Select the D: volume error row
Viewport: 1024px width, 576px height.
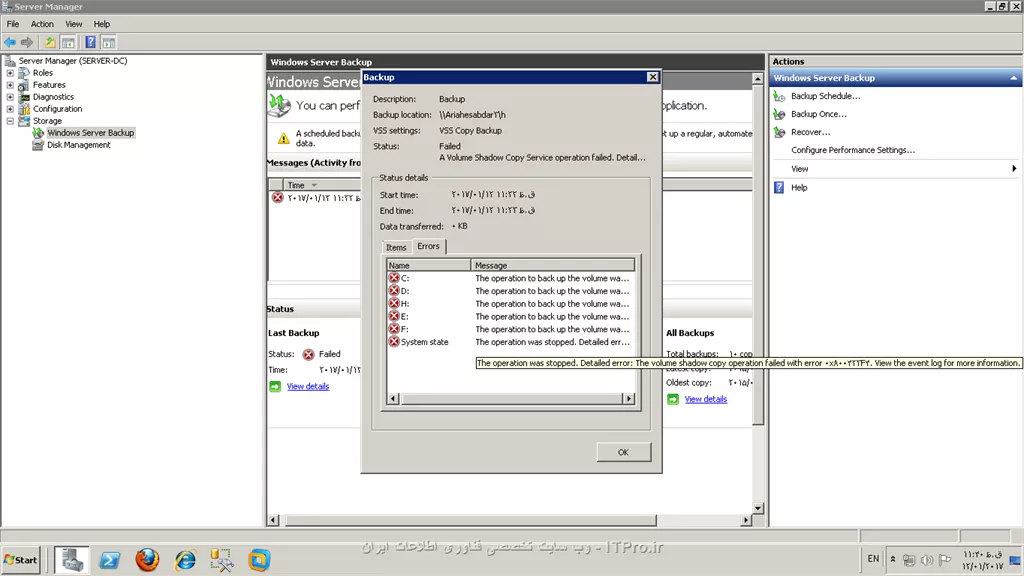pos(510,291)
